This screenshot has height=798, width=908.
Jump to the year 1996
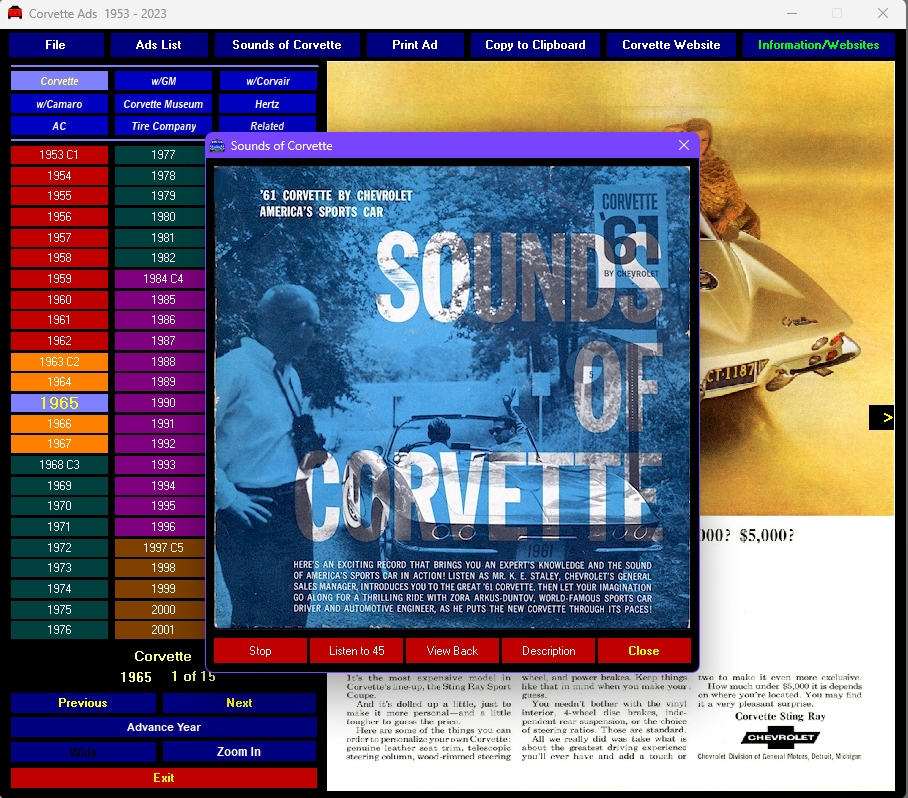[160, 527]
